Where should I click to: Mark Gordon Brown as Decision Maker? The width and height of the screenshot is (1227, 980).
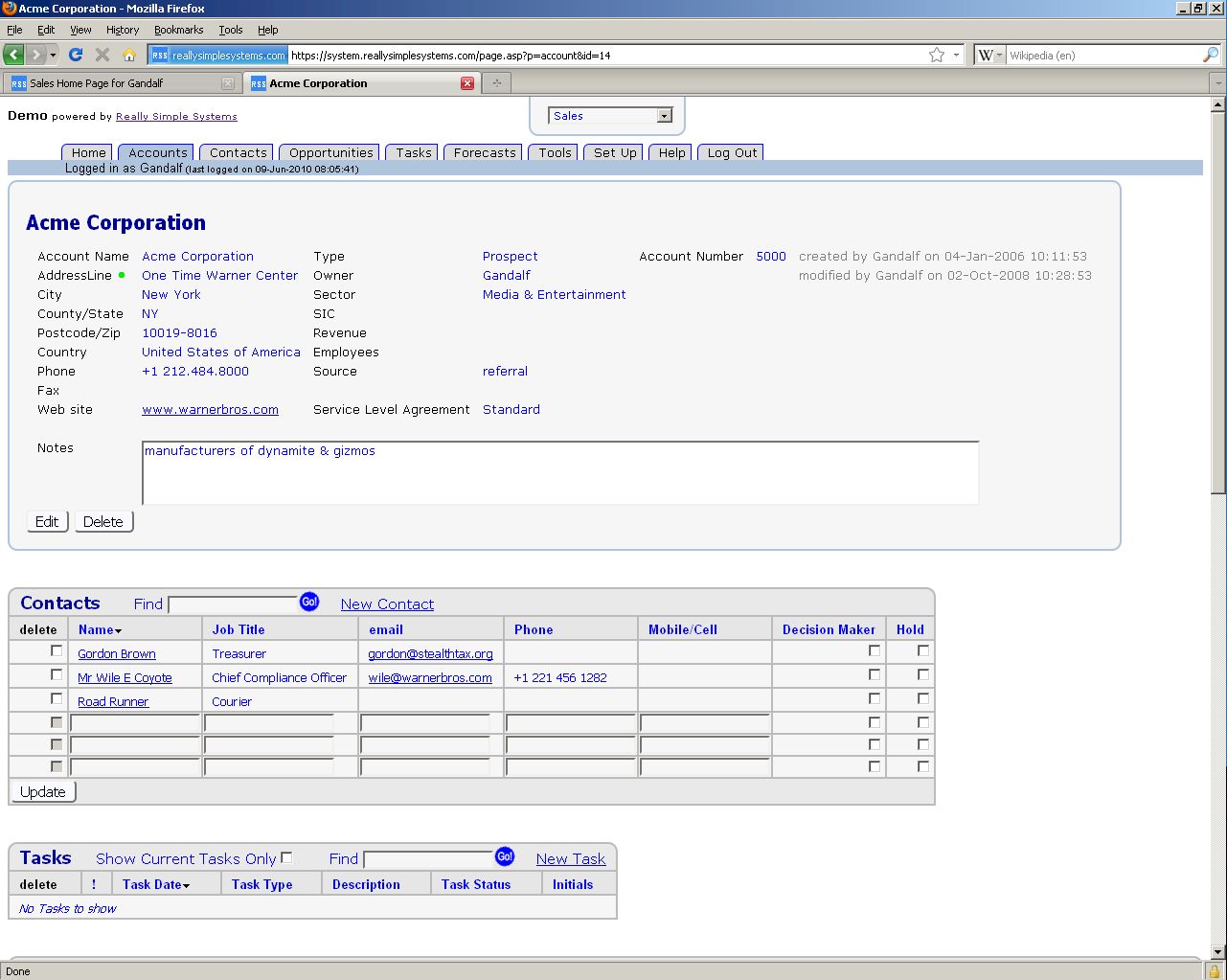[x=875, y=650]
